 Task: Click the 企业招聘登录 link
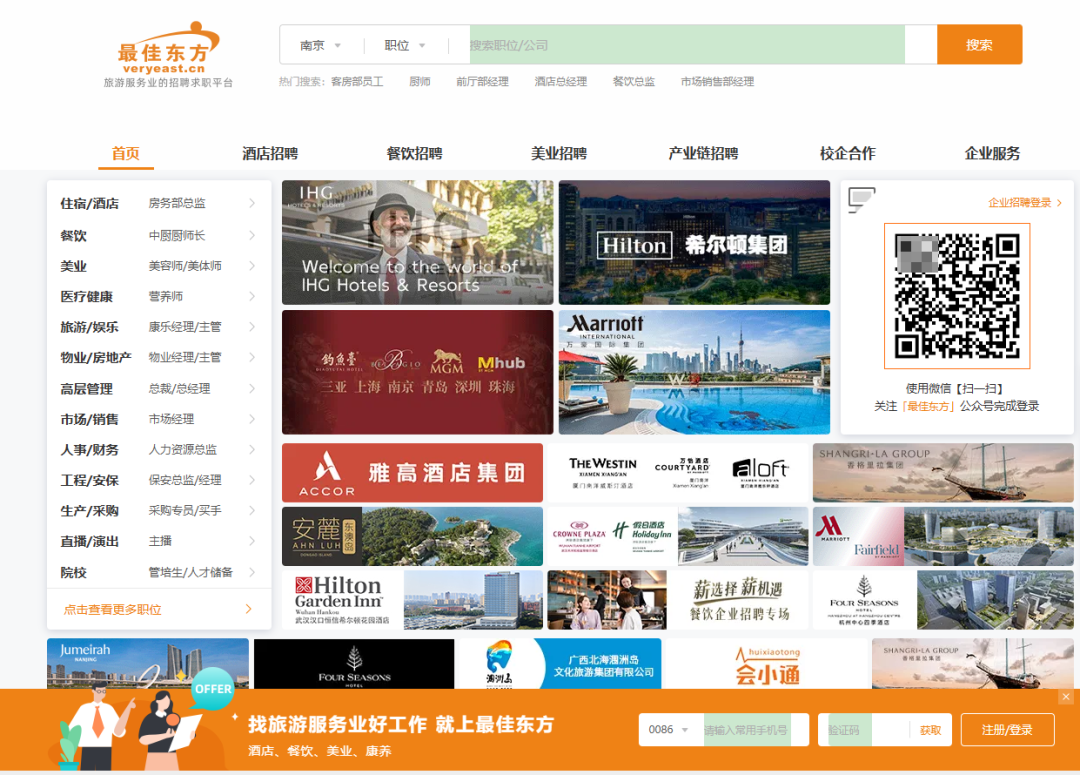[x=1024, y=203]
